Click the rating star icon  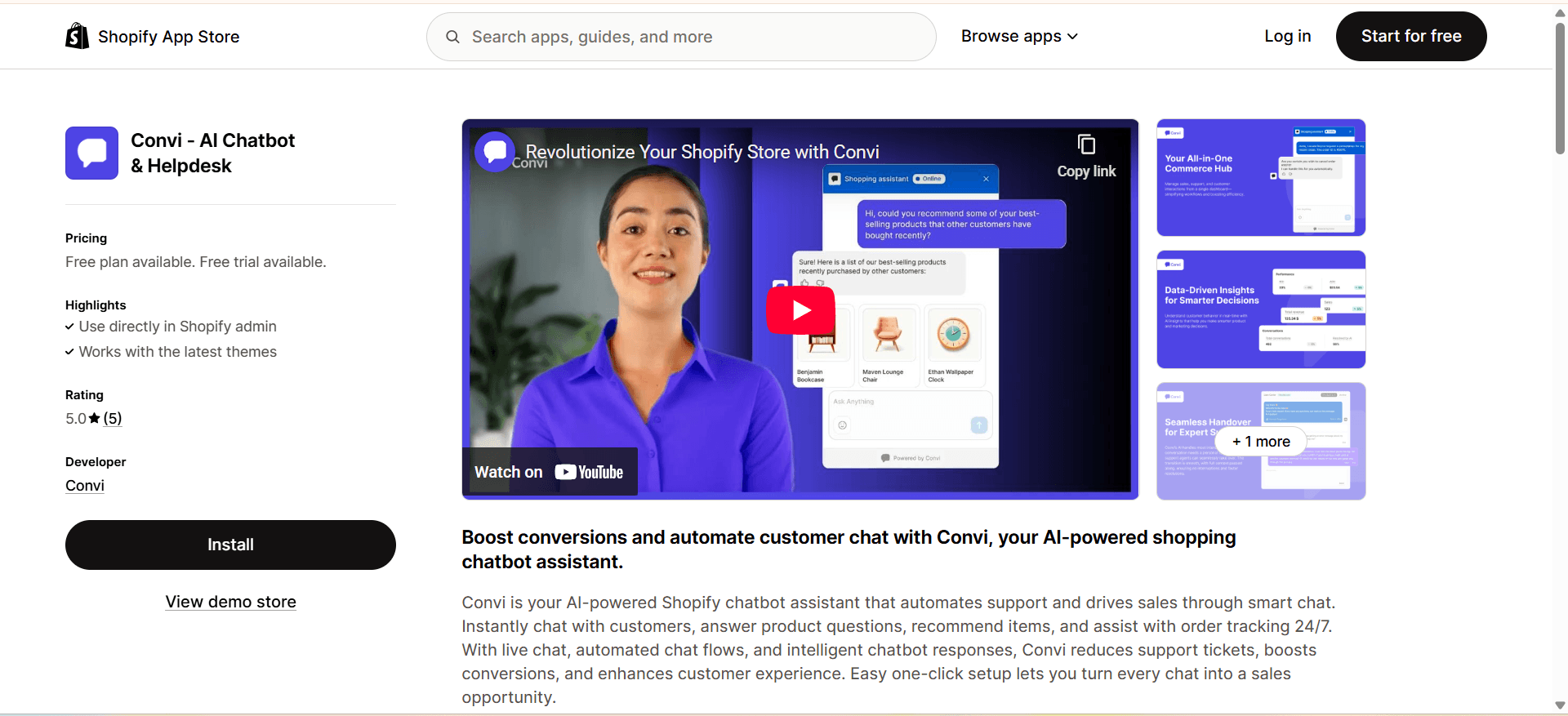pos(95,419)
